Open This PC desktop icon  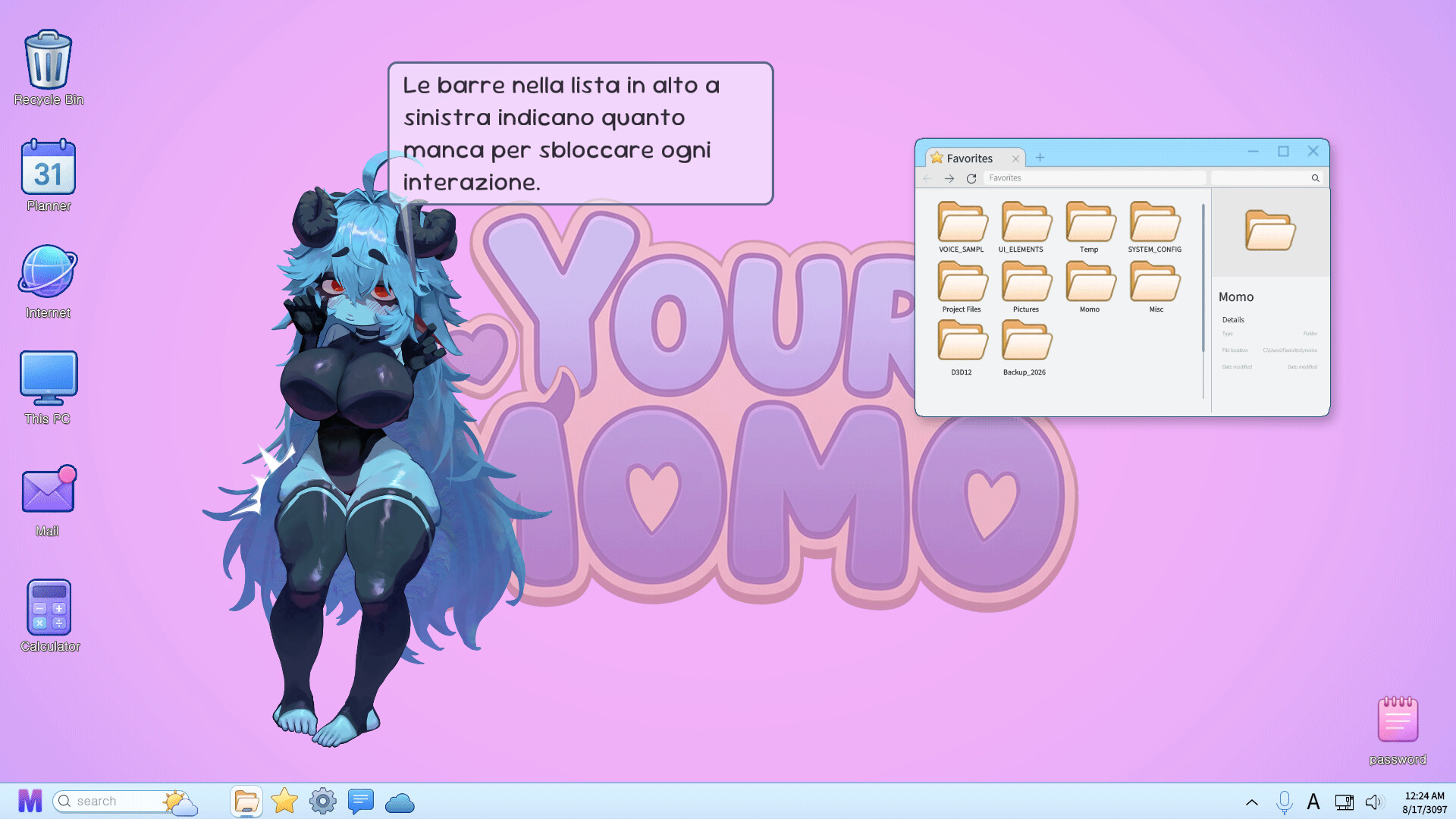(x=48, y=388)
